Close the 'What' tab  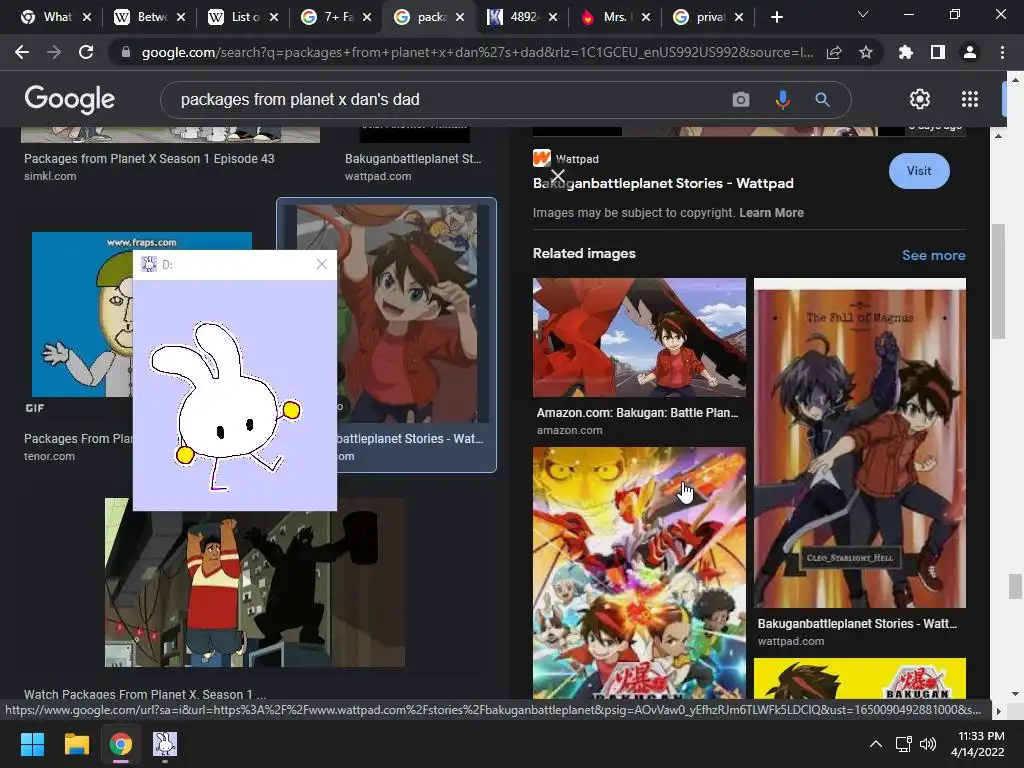(87, 17)
